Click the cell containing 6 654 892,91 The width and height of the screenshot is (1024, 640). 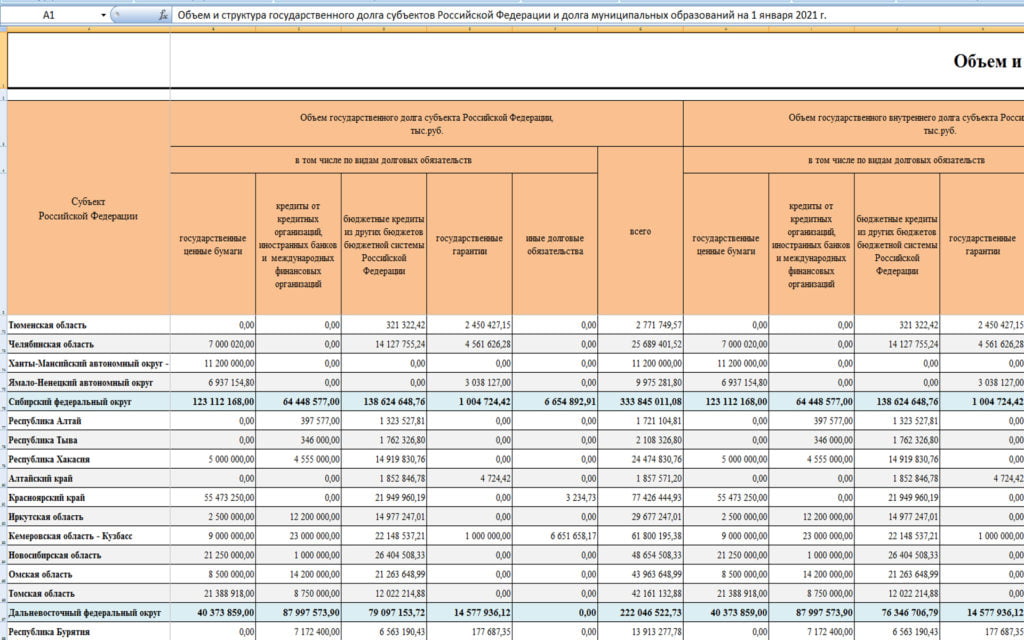point(554,401)
